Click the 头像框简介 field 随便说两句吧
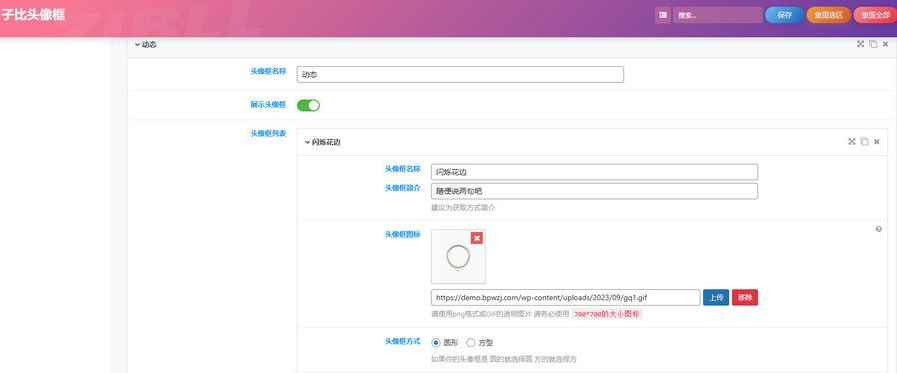 coord(594,191)
